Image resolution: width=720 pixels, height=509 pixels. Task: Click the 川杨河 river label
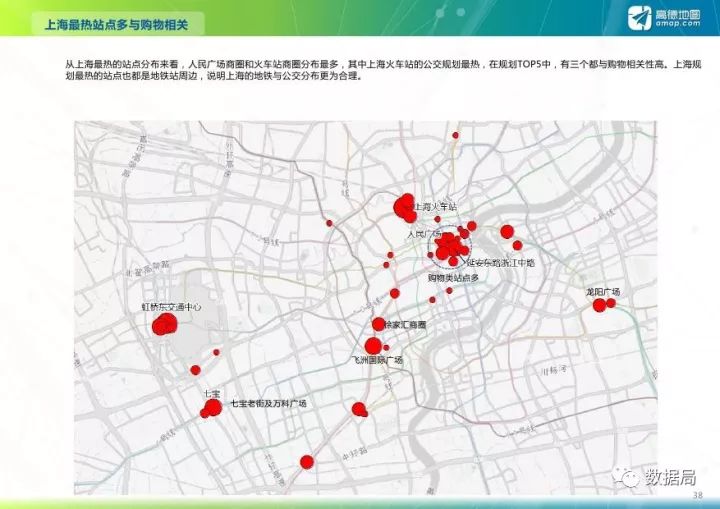click(x=554, y=370)
